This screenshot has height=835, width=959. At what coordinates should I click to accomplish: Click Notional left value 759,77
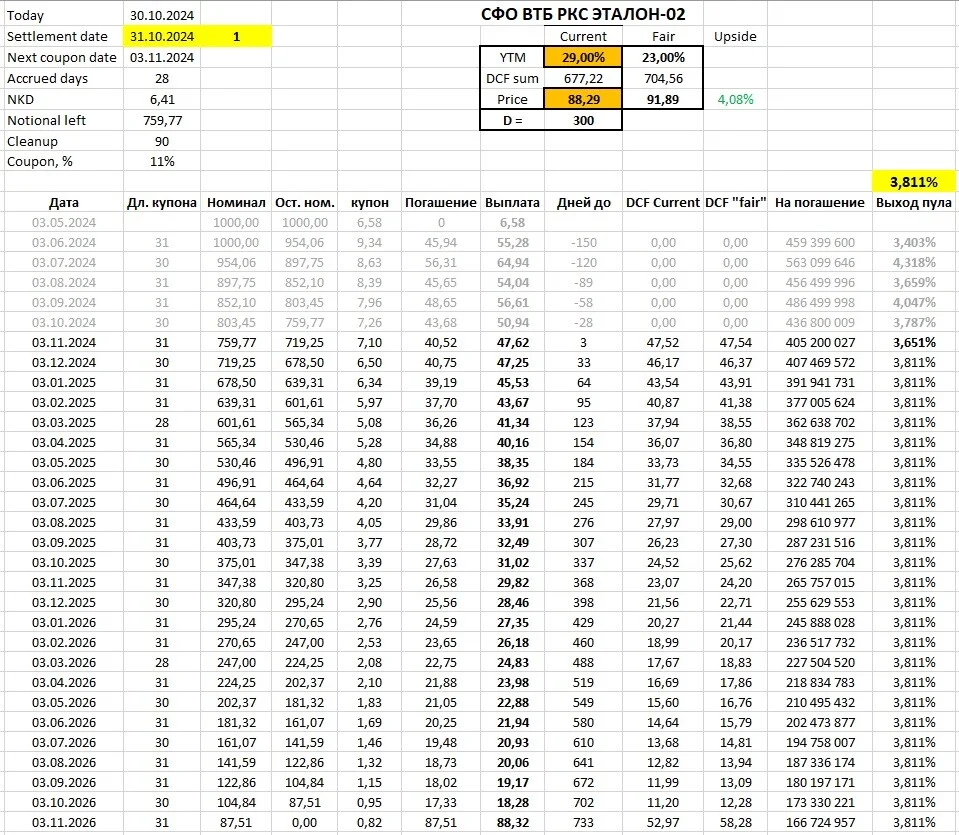pyautogui.click(x=161, y=121)
